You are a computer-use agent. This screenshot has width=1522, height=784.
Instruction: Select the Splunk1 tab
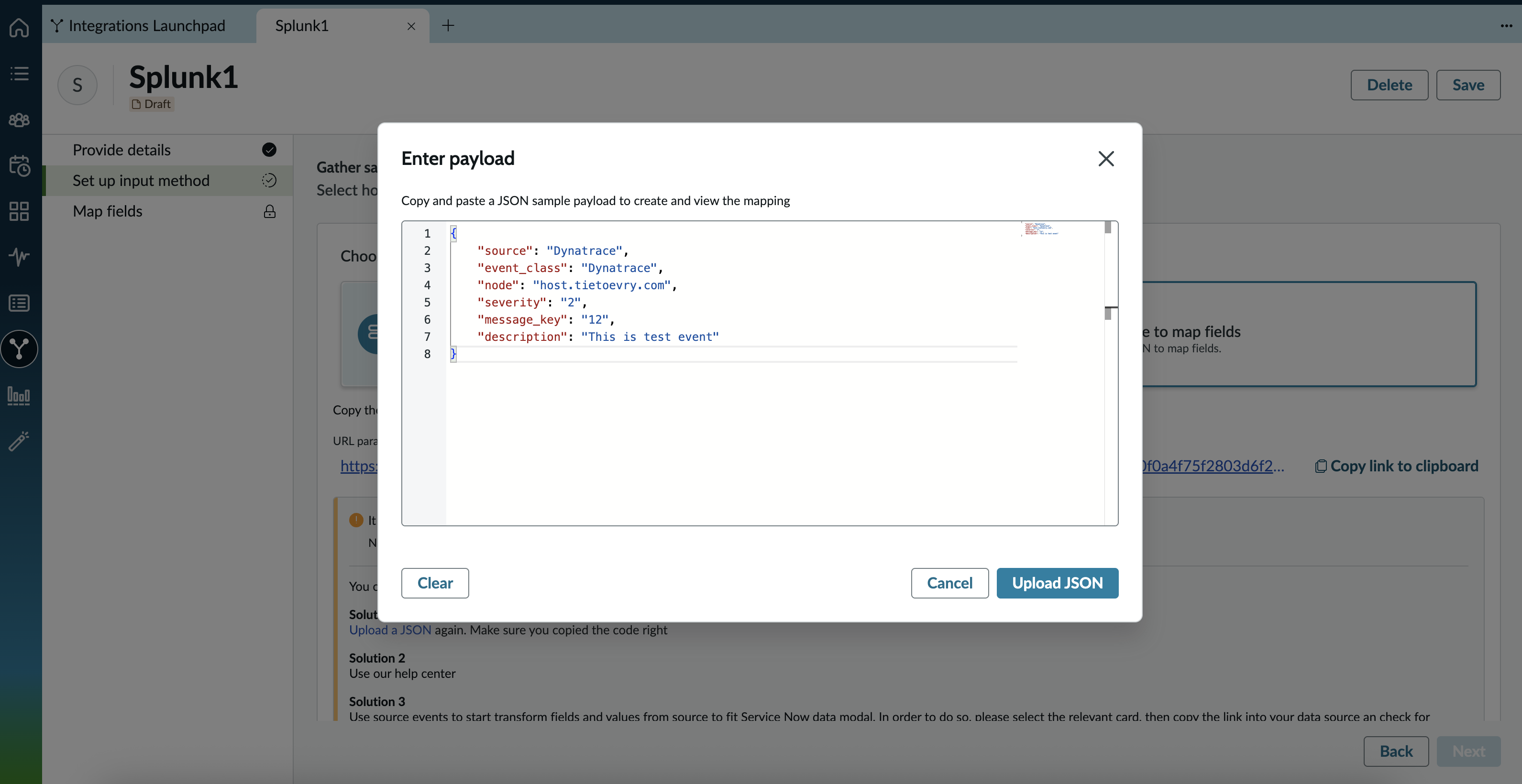click(342, 25)
